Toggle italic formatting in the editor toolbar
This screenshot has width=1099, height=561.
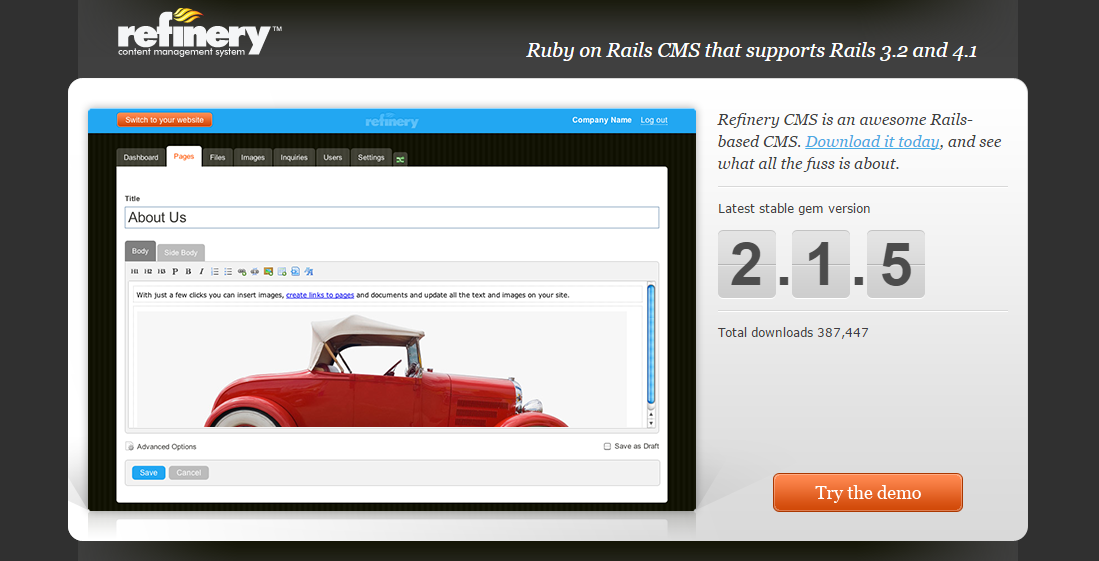pos(201,271)
